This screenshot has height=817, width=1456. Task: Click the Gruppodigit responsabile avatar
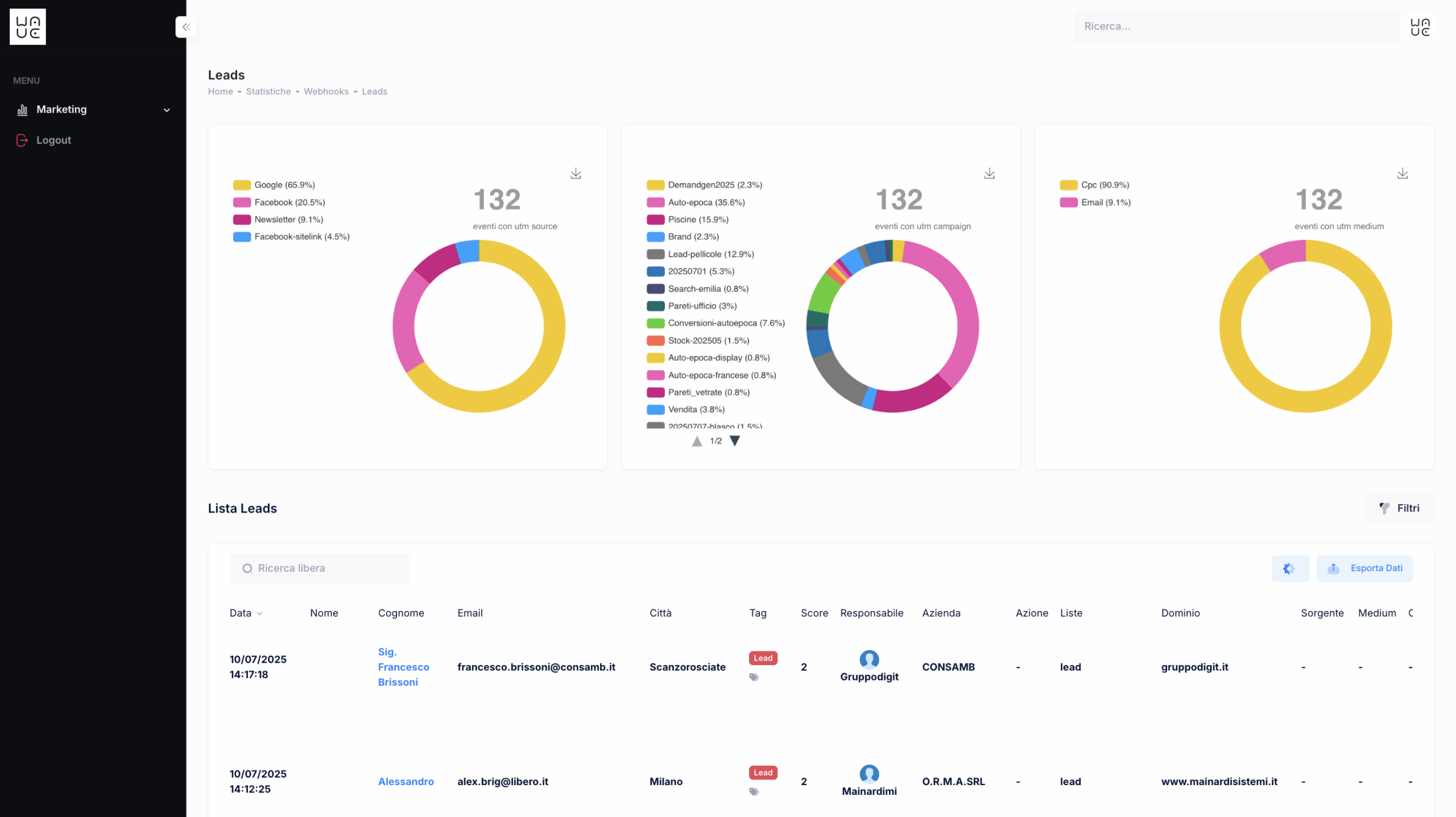pyautogui.click(x=868, y=659)
